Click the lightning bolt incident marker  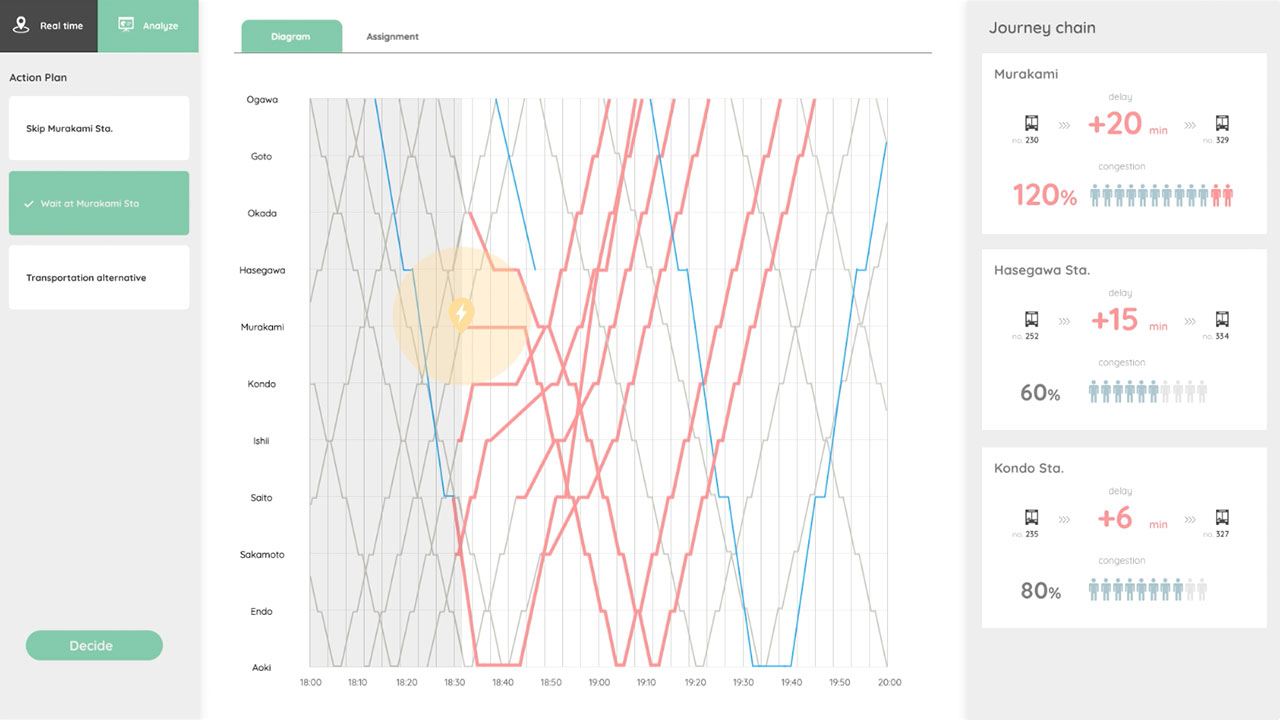(x=461, y=314)
